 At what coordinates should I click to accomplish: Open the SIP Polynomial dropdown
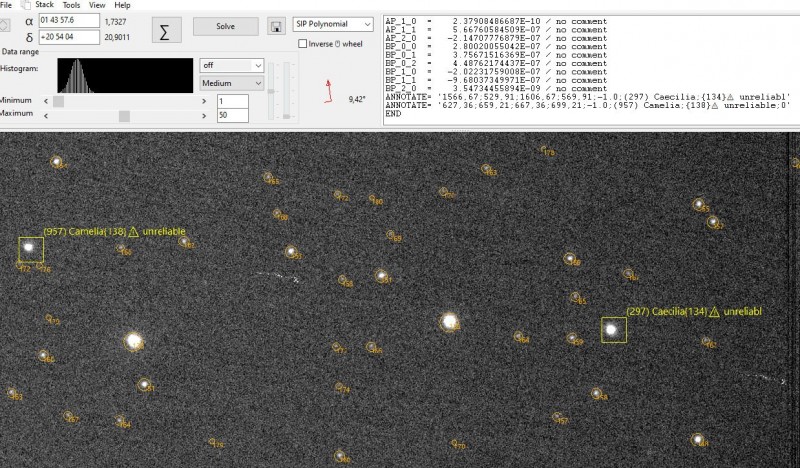tap(333, 24)
